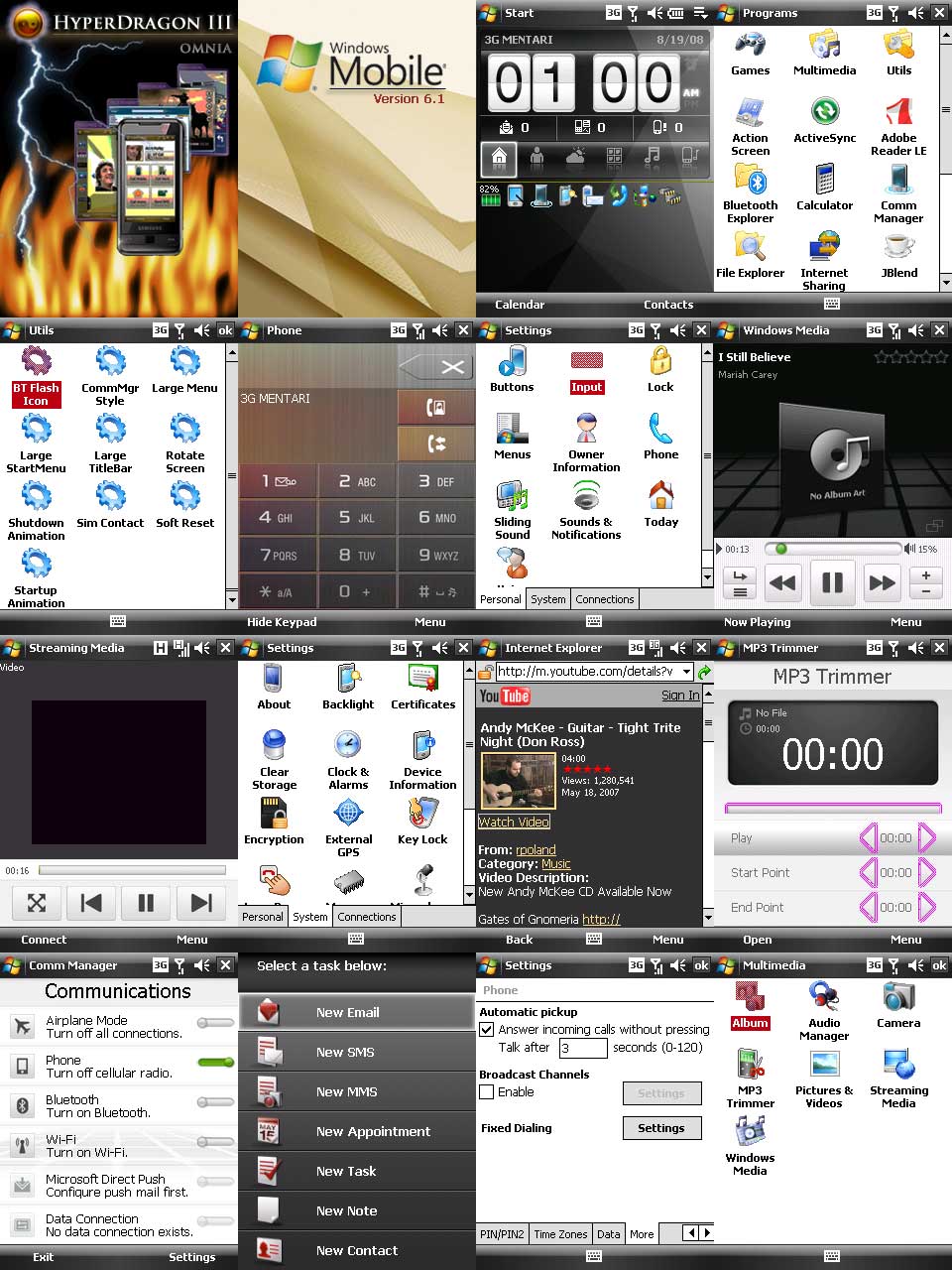Open Internet Sharing

[x=824, y=262]
